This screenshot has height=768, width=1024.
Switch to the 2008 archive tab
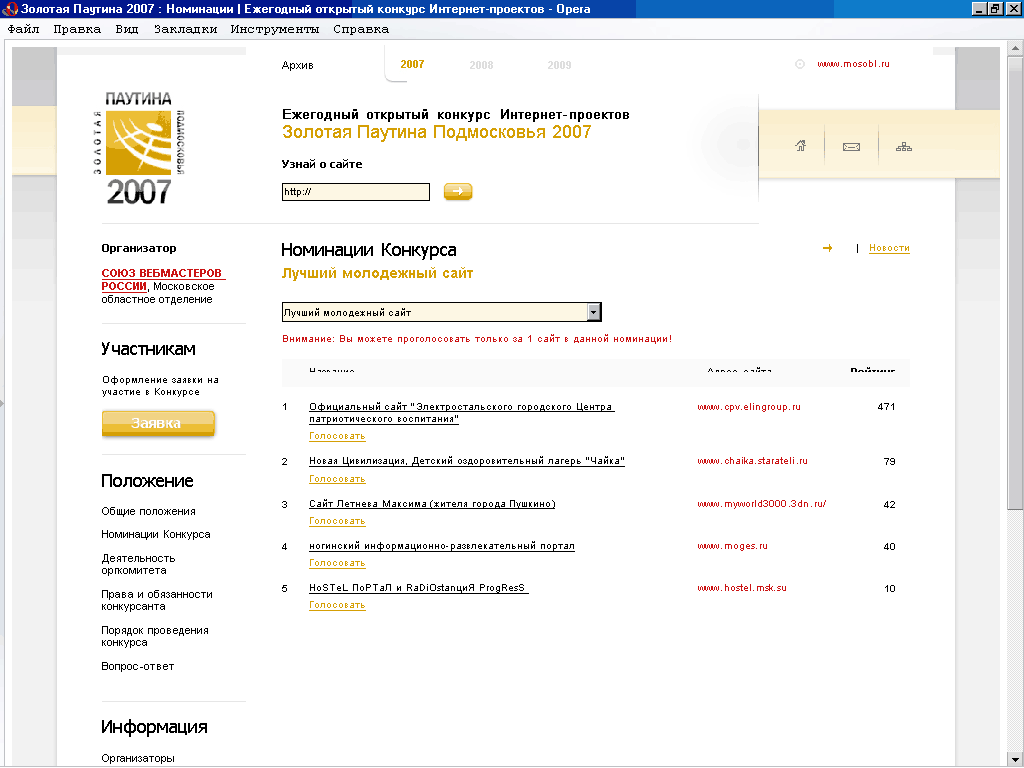pos(481,65)
